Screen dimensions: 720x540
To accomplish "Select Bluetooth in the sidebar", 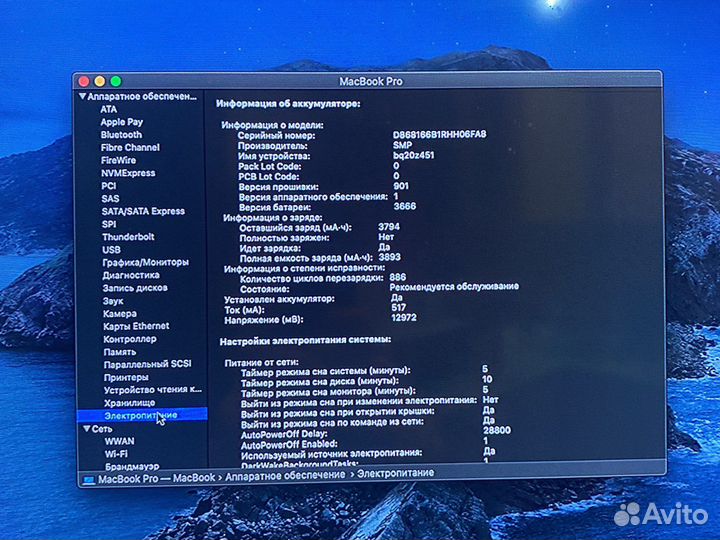I will [121, 135].
